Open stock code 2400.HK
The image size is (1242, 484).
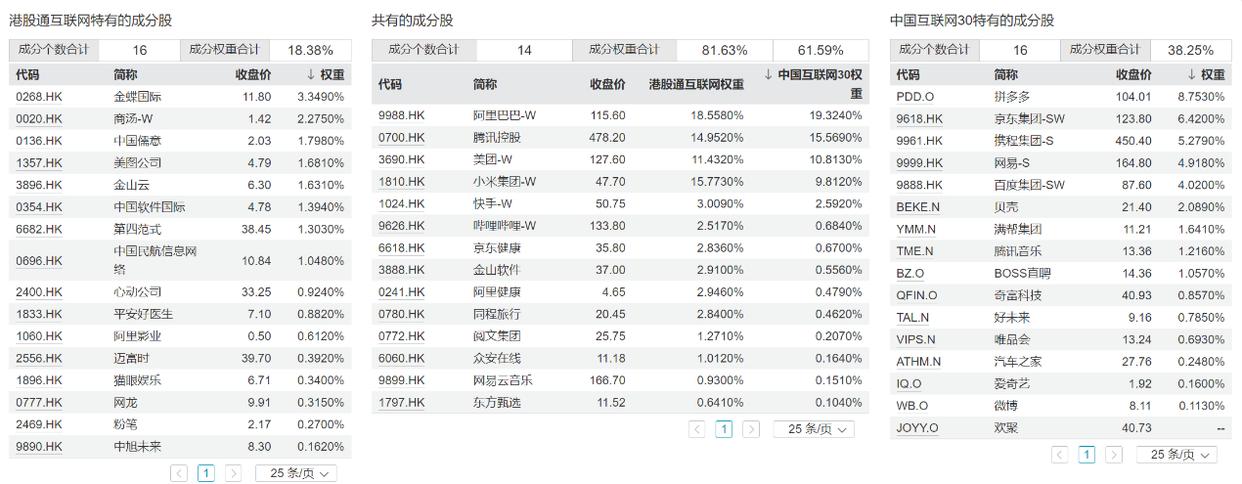click(39, 292)
